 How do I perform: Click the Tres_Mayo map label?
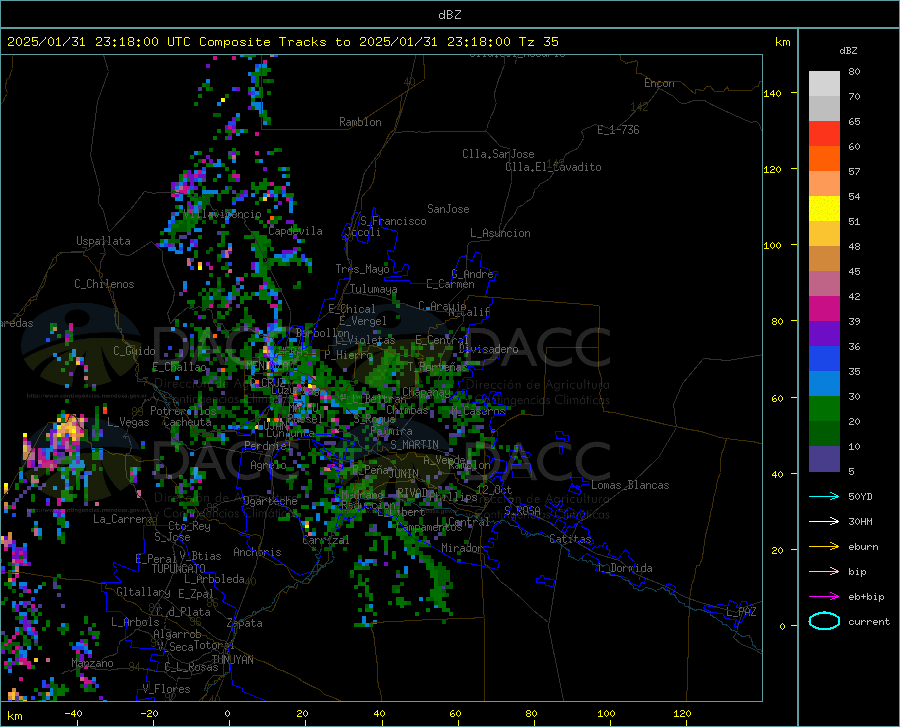(362, 269)
